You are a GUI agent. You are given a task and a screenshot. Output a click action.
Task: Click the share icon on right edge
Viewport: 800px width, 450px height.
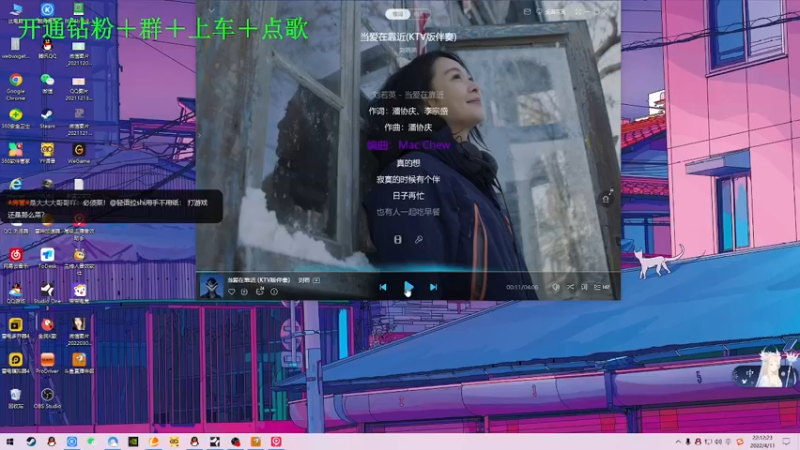606,197
